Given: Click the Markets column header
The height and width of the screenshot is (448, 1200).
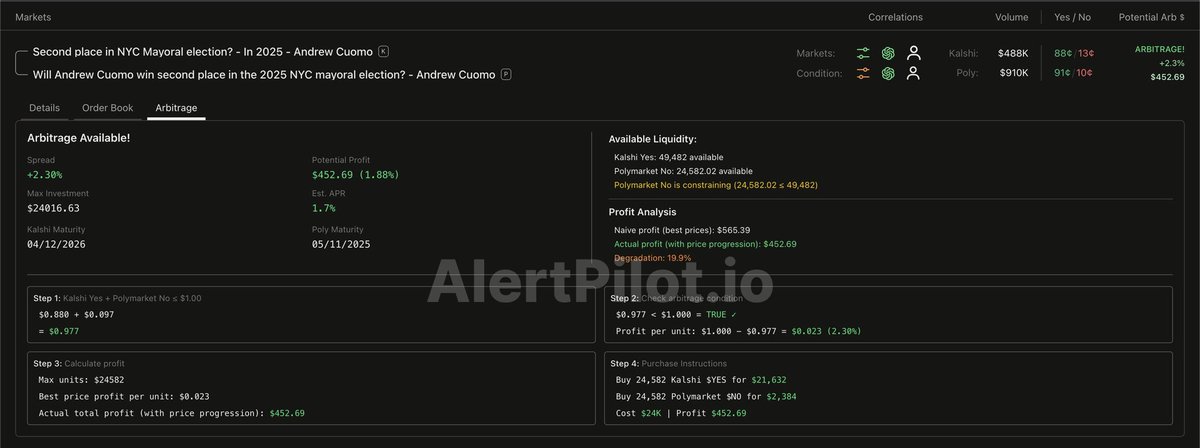Looking at the screenshot, I should pyautogui.click(x=34, y=17).
